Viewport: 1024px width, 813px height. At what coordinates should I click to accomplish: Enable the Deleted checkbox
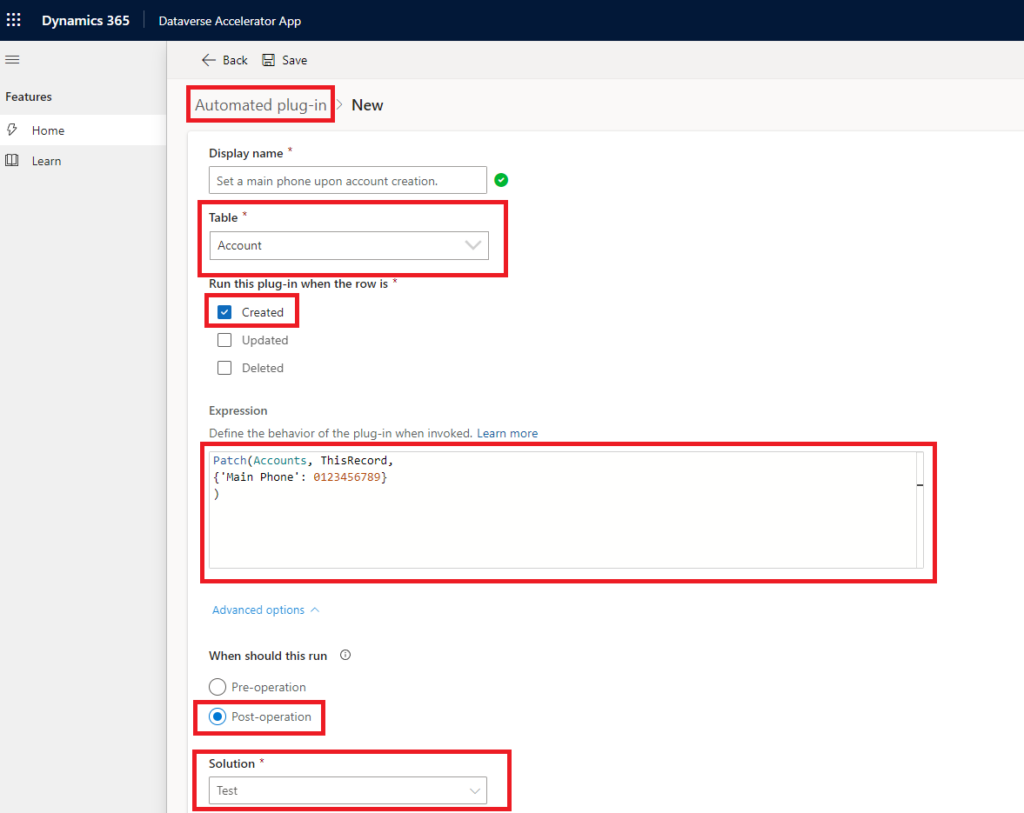point(224,368)
